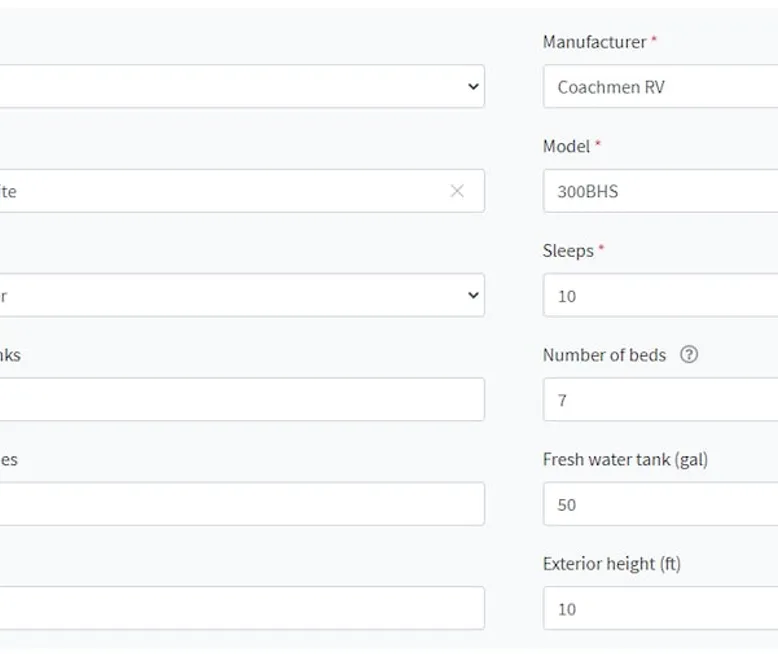Edit the Manufacturer field showing Coachmen RV

[x=660, y=86]
